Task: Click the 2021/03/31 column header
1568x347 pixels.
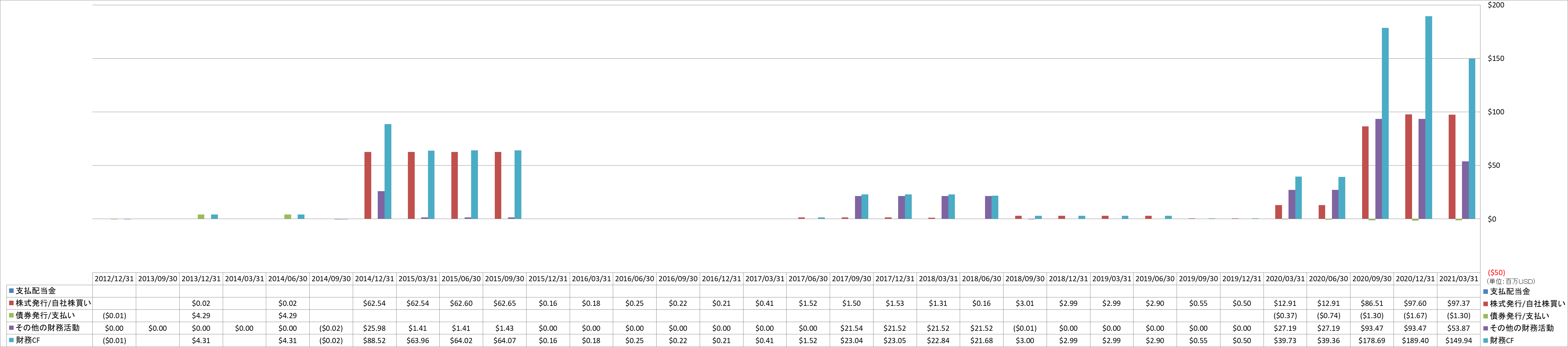Action: point(1458,279)
